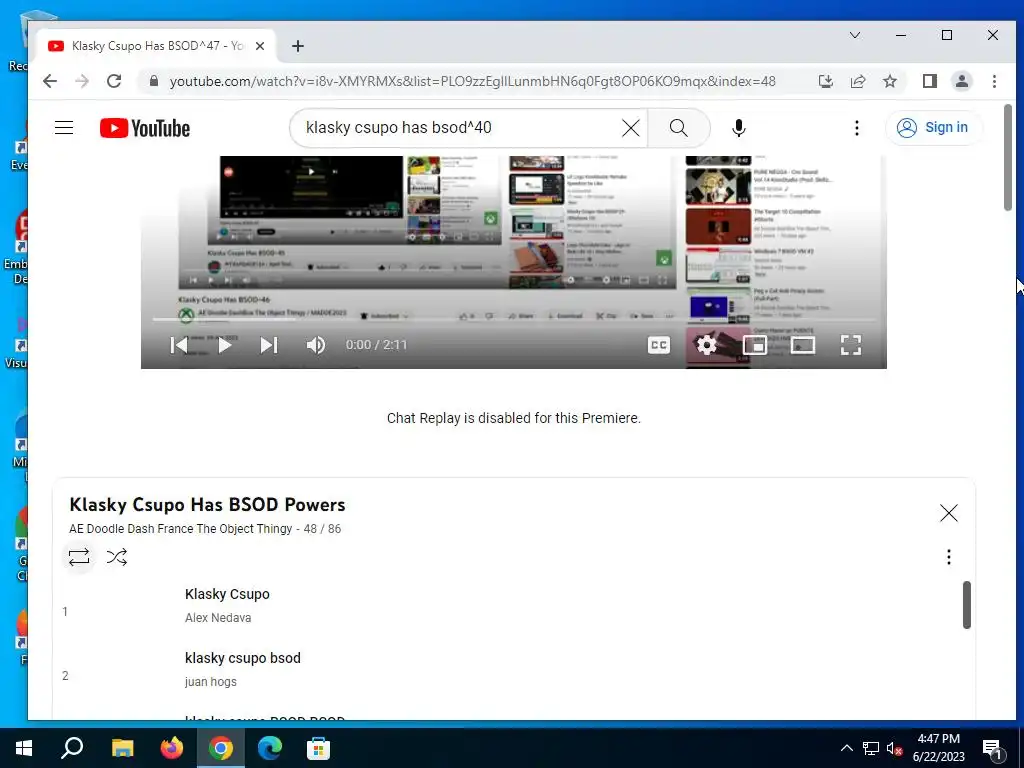Click the playlist panel scrollbar

967,605
